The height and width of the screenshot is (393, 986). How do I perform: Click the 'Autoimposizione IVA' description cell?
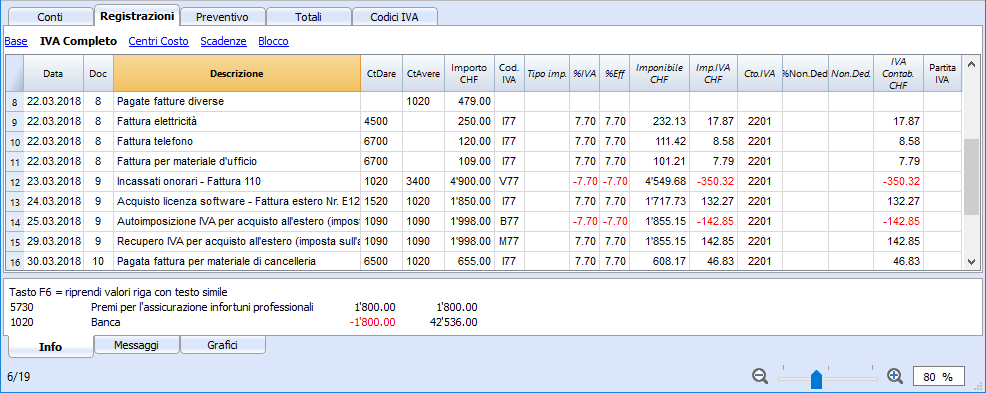click(x=237, y=221)
